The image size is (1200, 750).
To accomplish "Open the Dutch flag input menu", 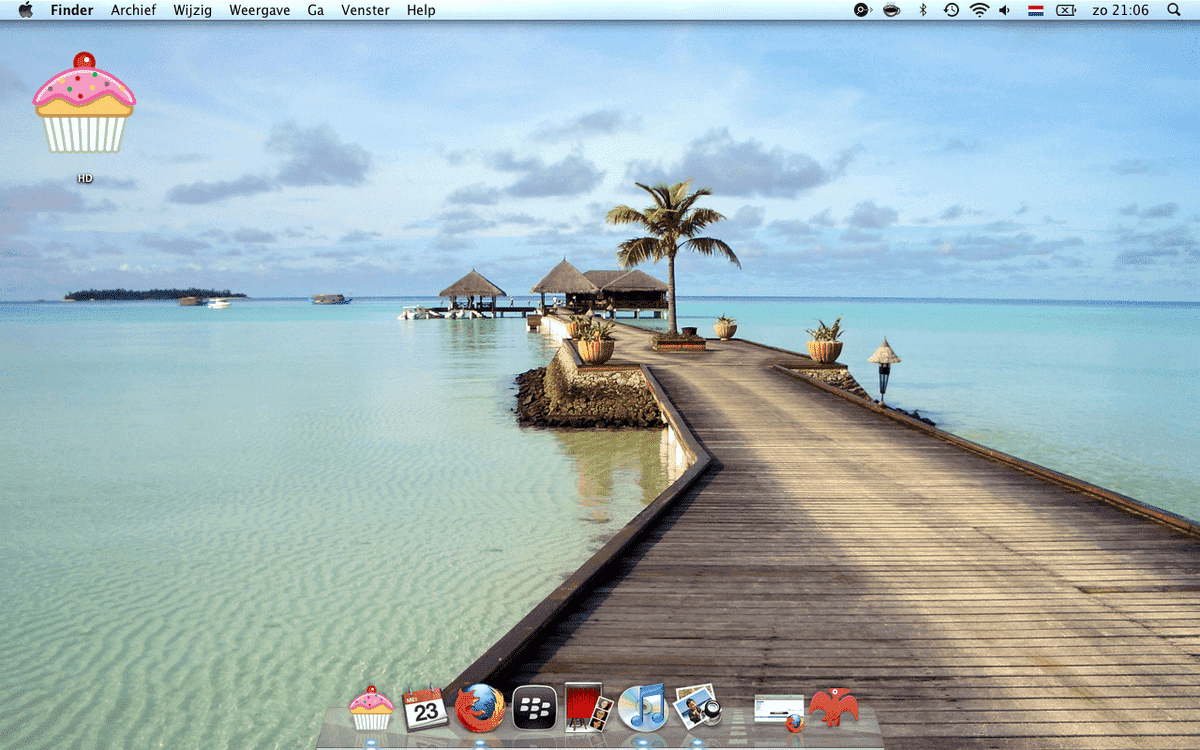I will (x=1036, y=10).
